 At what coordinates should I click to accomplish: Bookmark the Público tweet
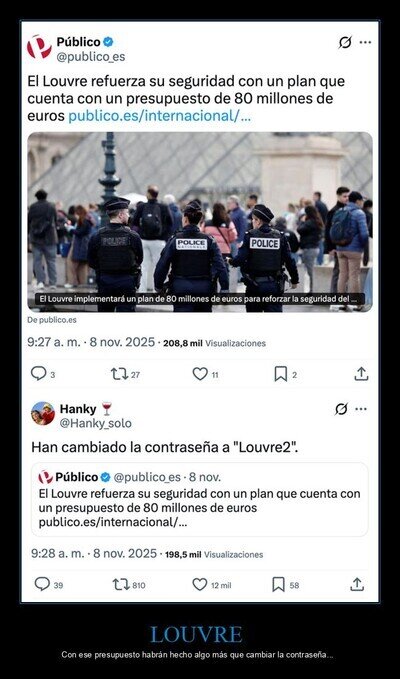tap(281, 374)
